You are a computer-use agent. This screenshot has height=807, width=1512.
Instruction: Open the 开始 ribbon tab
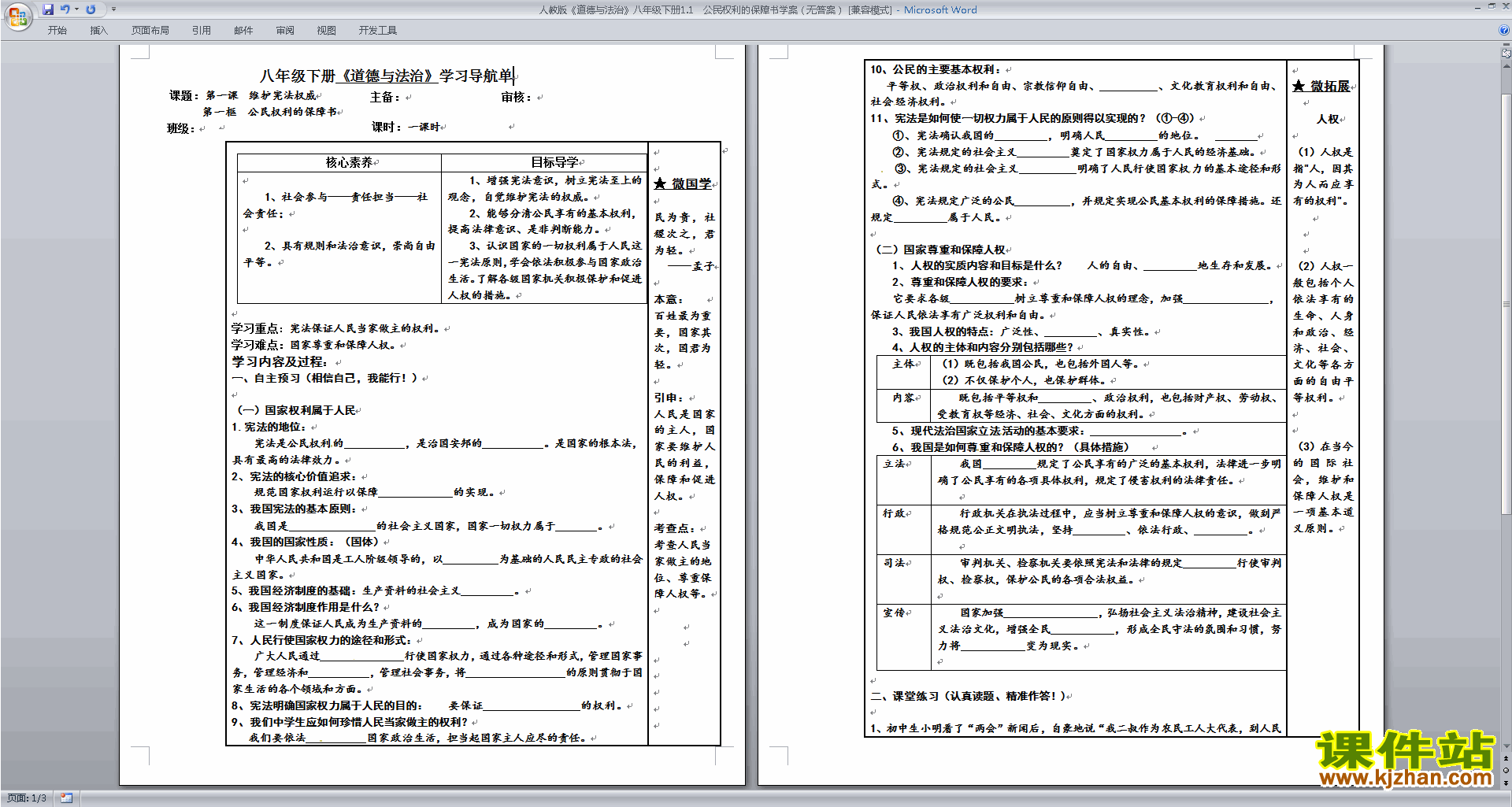[57, 31]
